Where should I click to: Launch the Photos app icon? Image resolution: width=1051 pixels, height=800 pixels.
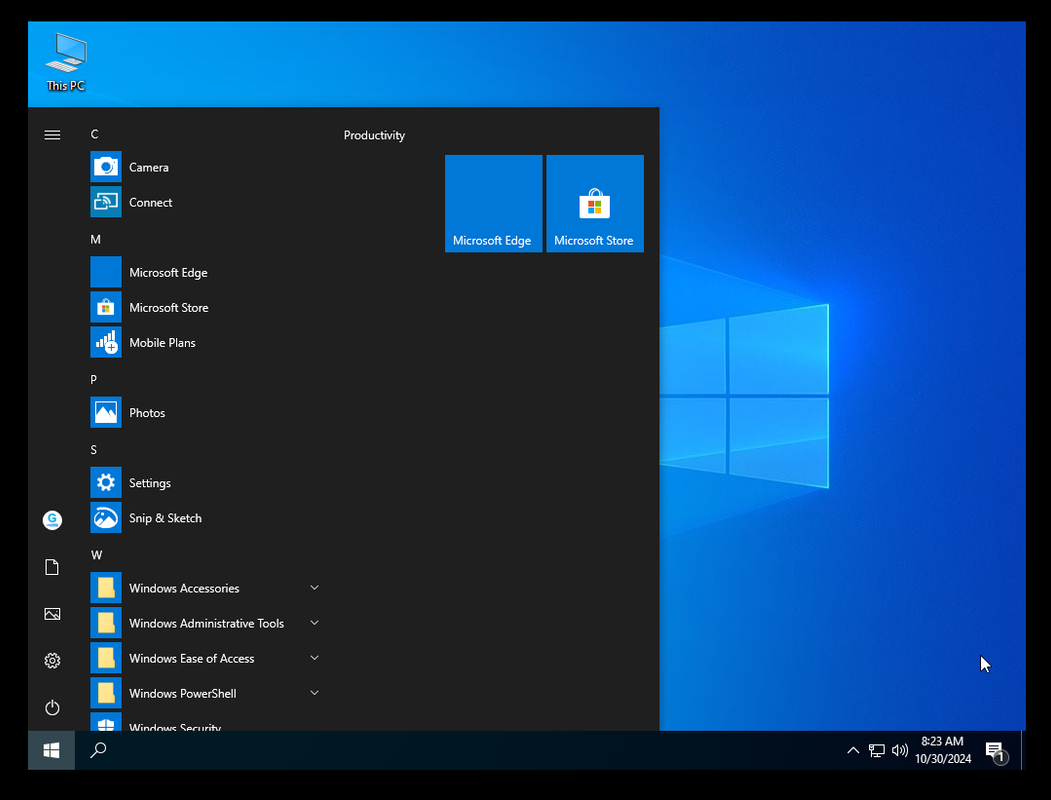[106, 412]
